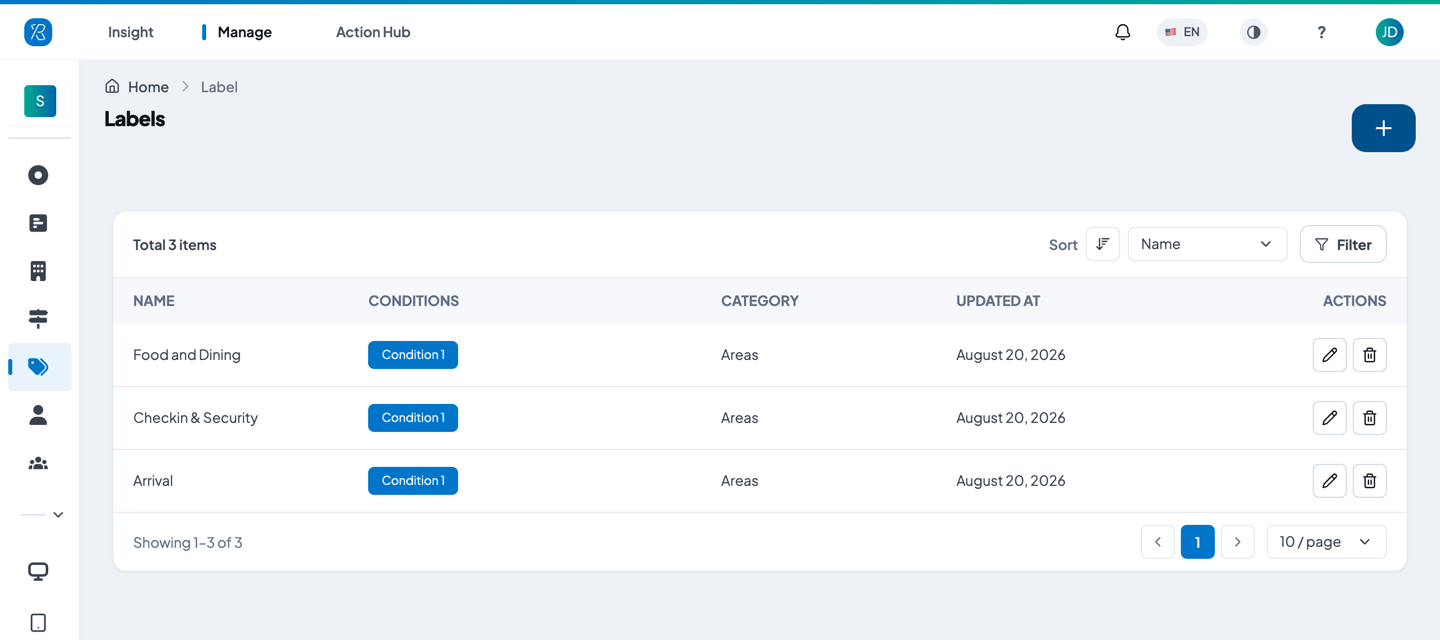This screenshot has width=1440, height=640.
Task: Switch to the Insight tab
Action: pos(131,32)
